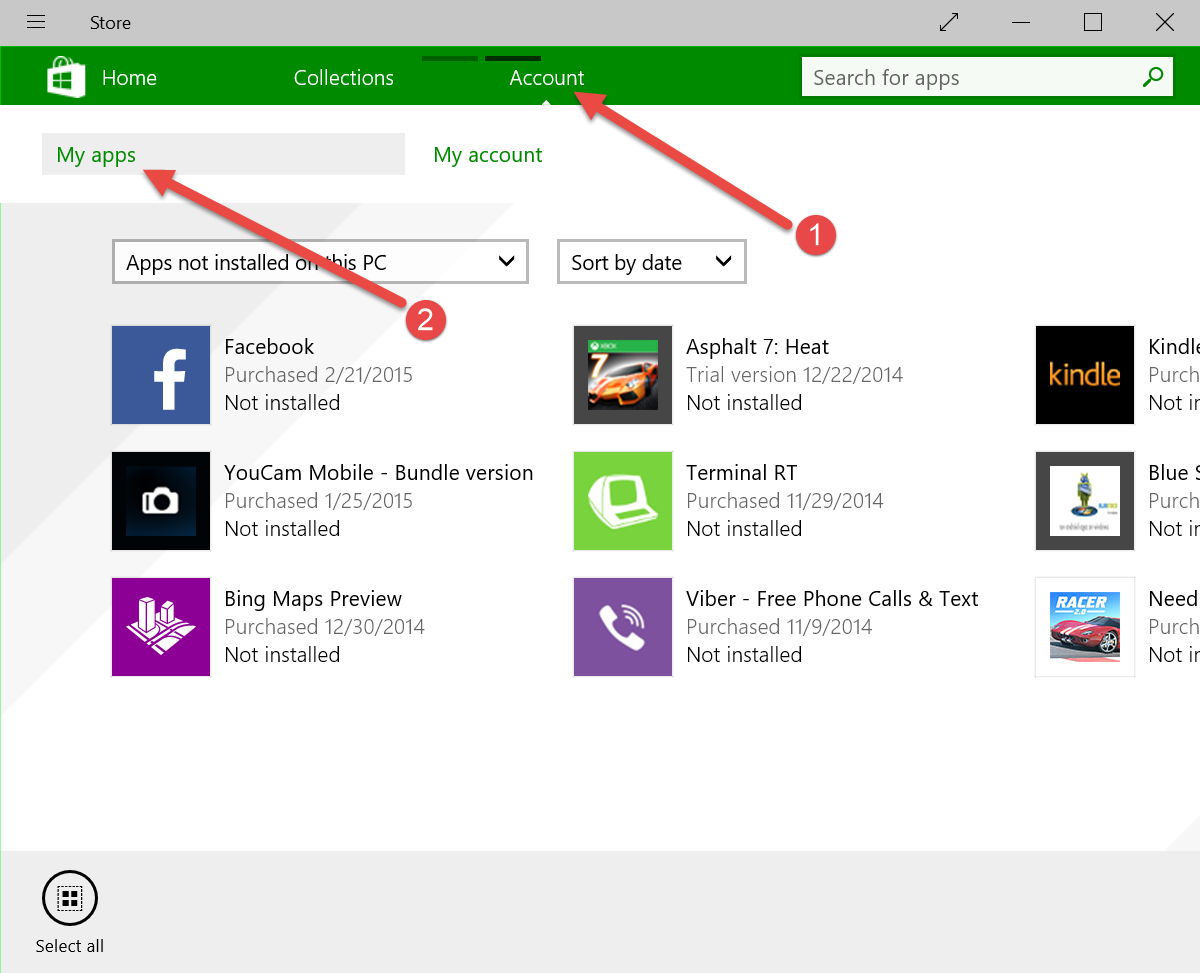Click the Facebook app title

[x=269, y=347]
